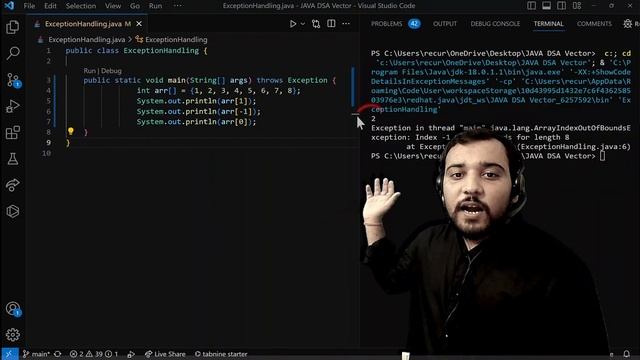Split the editor right
Screen dimensions: 640x360
[x=331, y=24]
